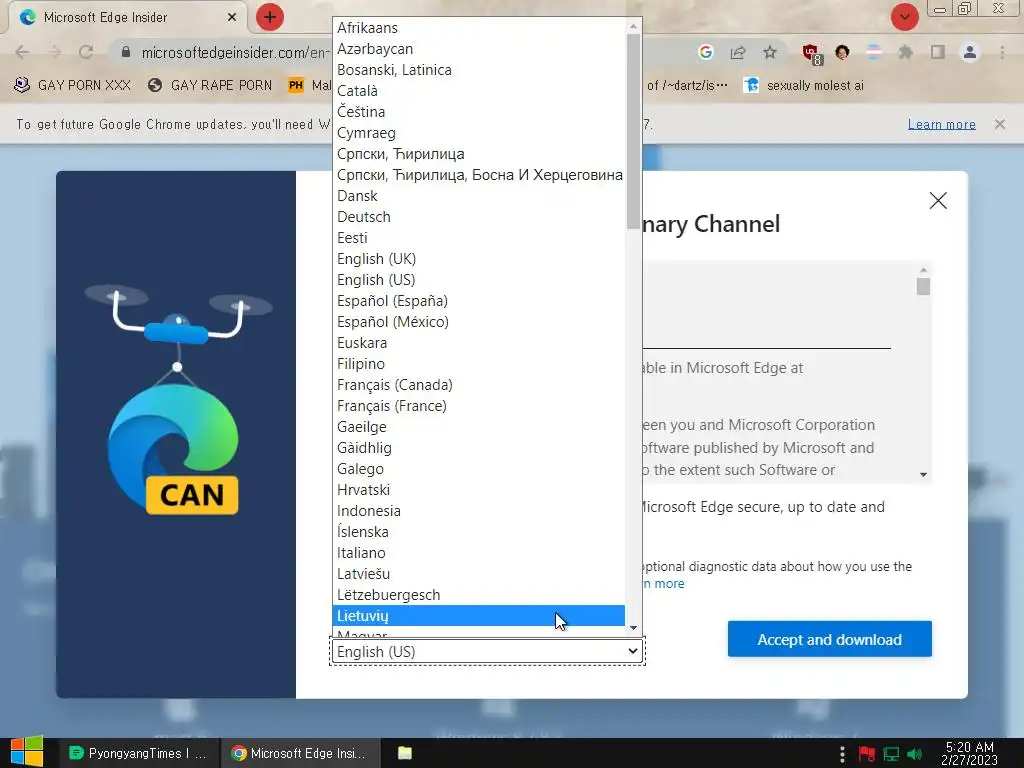This screenshot has height=768, width=1024.
Task: Click the Accept and download button
Action: (829, 639)
